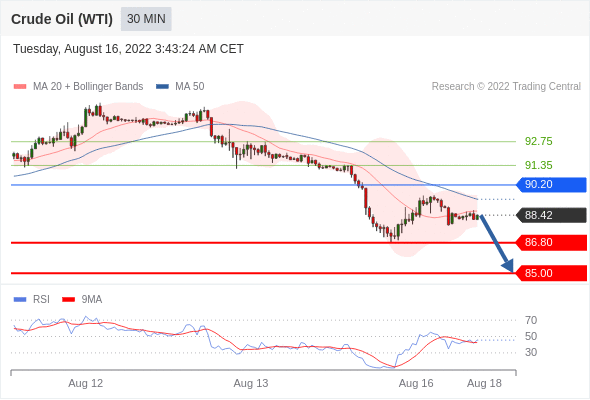This screenshot has height=400, width=590.
Task: Select the 88.42 current price label
Action: point(551,215)
